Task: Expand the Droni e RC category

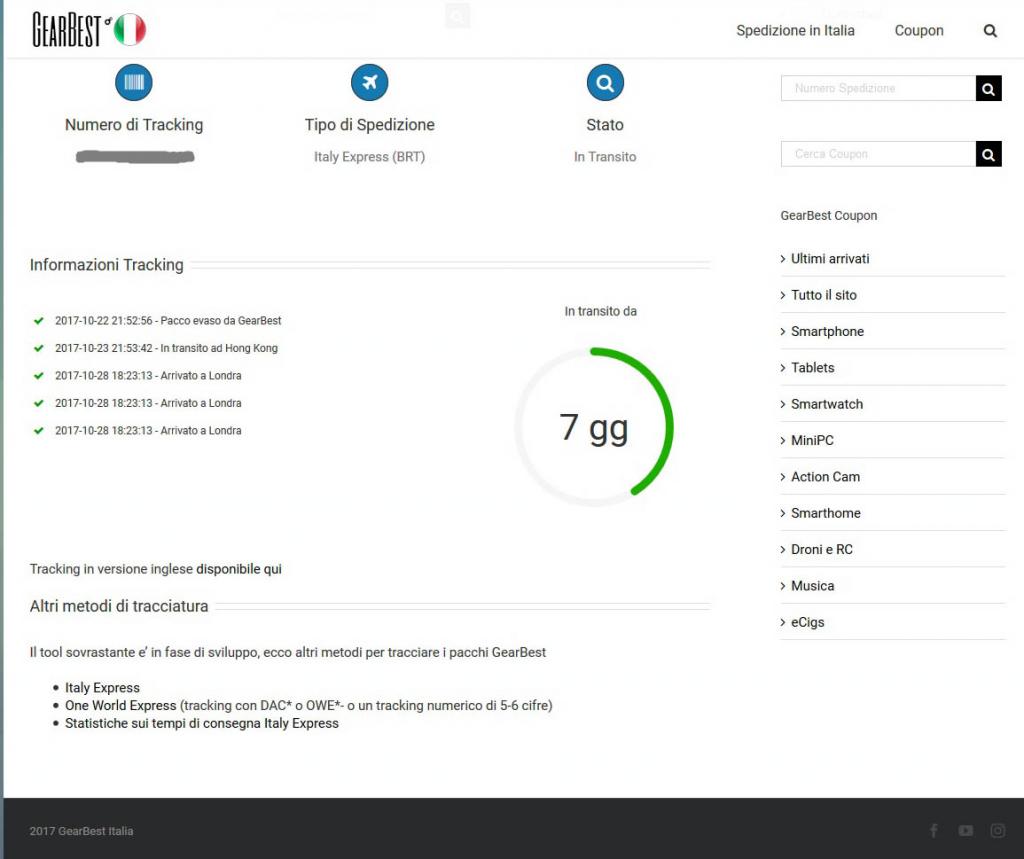Action: 821,550
